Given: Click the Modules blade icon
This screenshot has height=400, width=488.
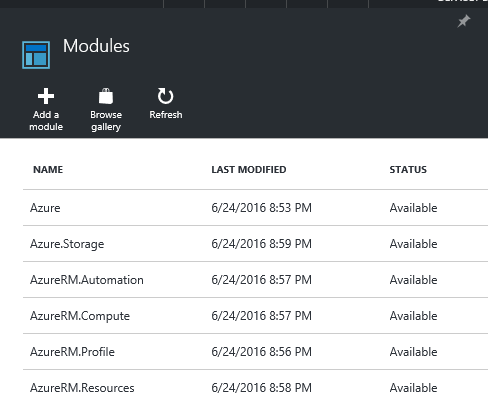Looking at the screenshot, I should pos(36,55).
